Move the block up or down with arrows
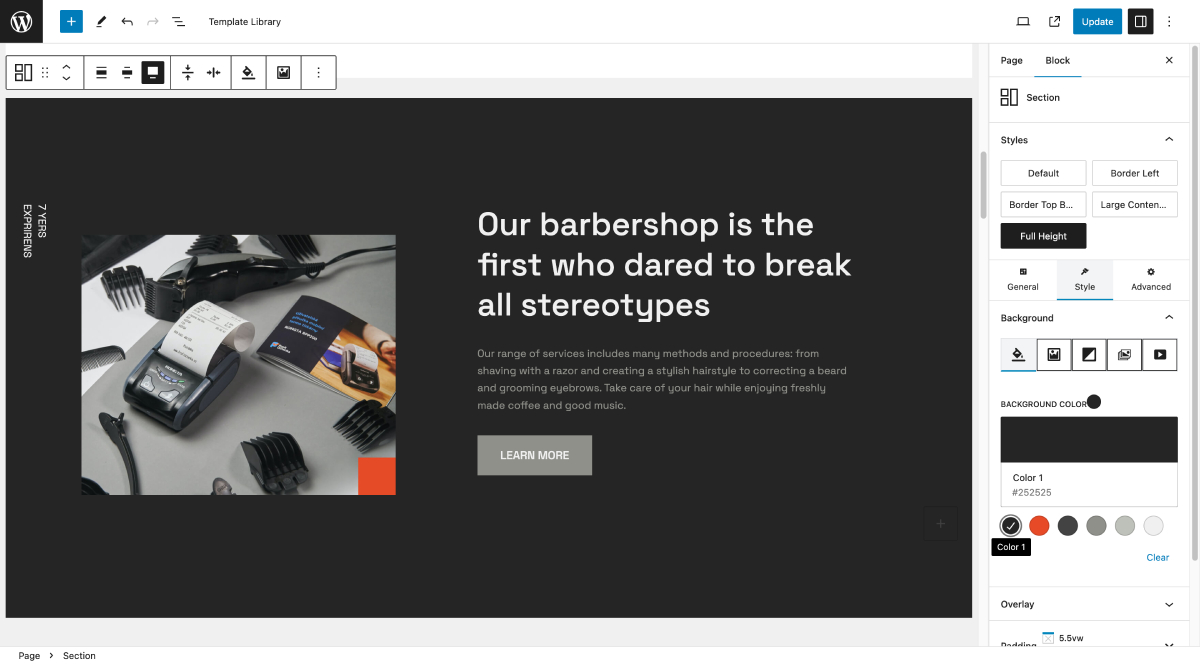 pyautogui.click(x=66, y=72)
